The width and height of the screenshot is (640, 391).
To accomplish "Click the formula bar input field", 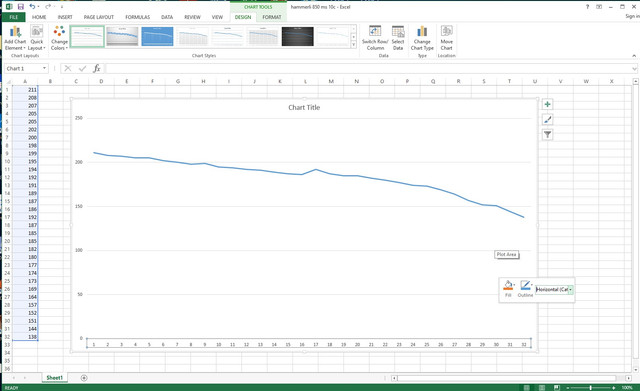I will click(x=367, y=69).
